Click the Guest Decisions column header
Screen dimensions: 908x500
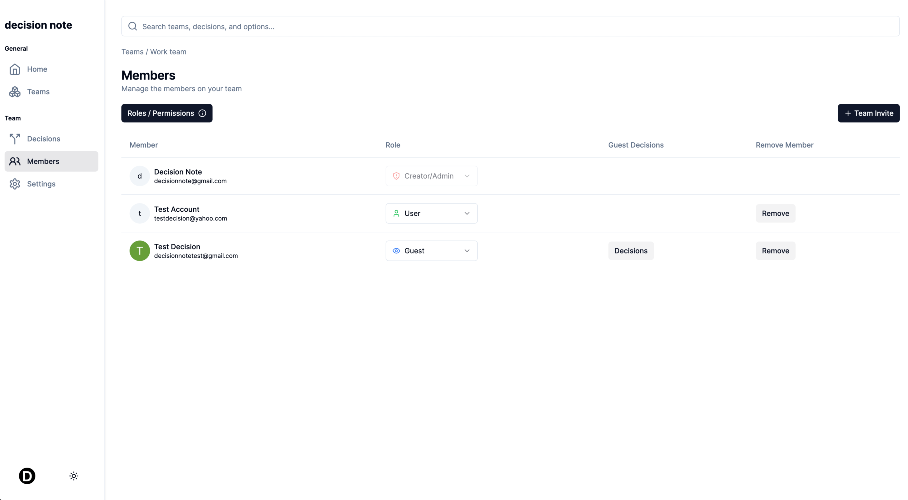[636, 145]
